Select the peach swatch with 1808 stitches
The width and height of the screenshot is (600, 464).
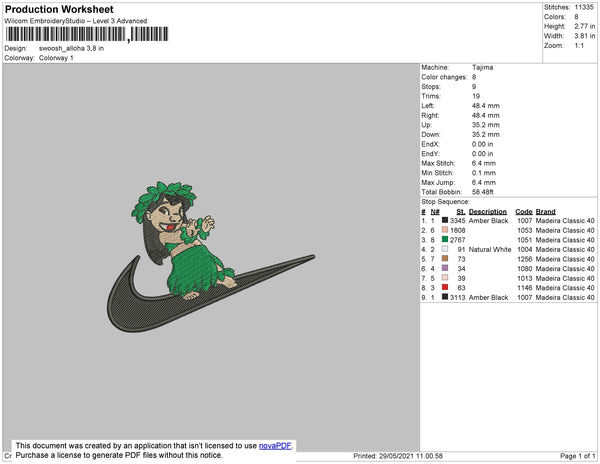pos(445,230)
